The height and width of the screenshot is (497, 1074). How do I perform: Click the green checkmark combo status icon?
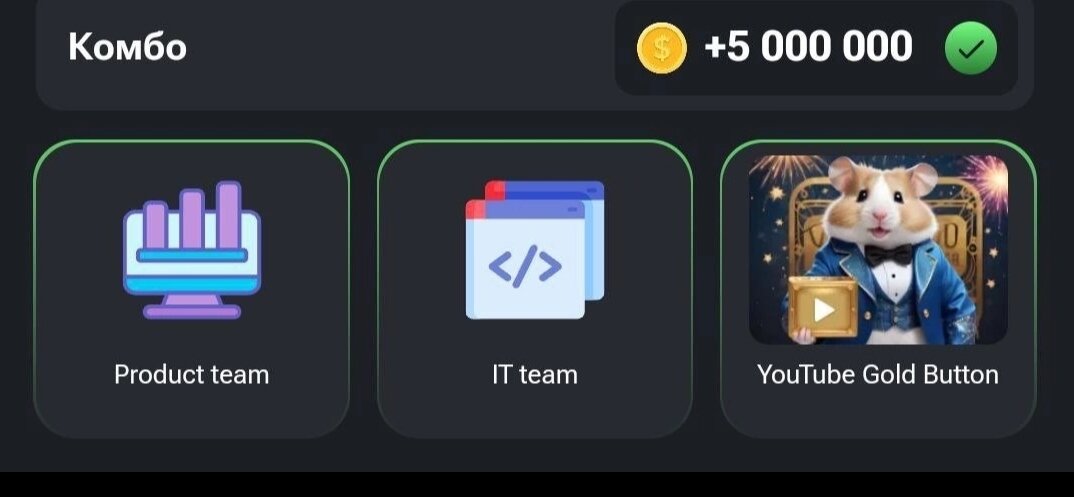pyautogui.click(x=971, y=48)
